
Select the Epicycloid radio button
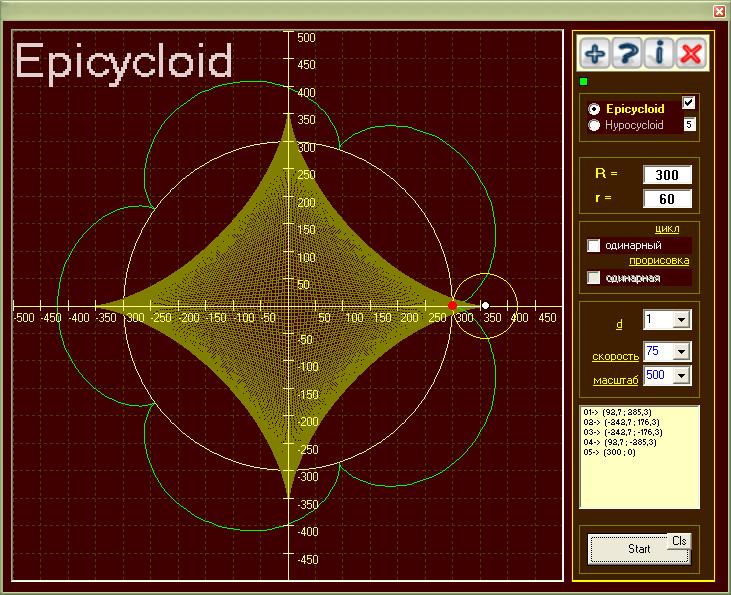[x=595, y=109]
